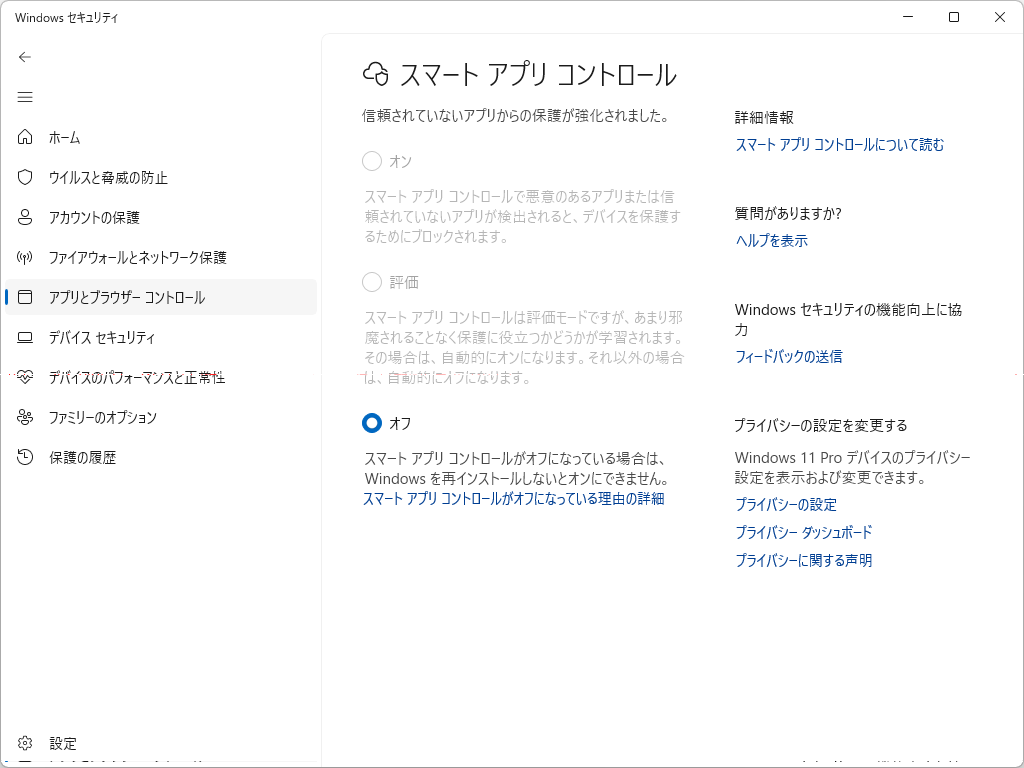Select the 評価 radio button
1024x768 pixels.
pos(372,282)
